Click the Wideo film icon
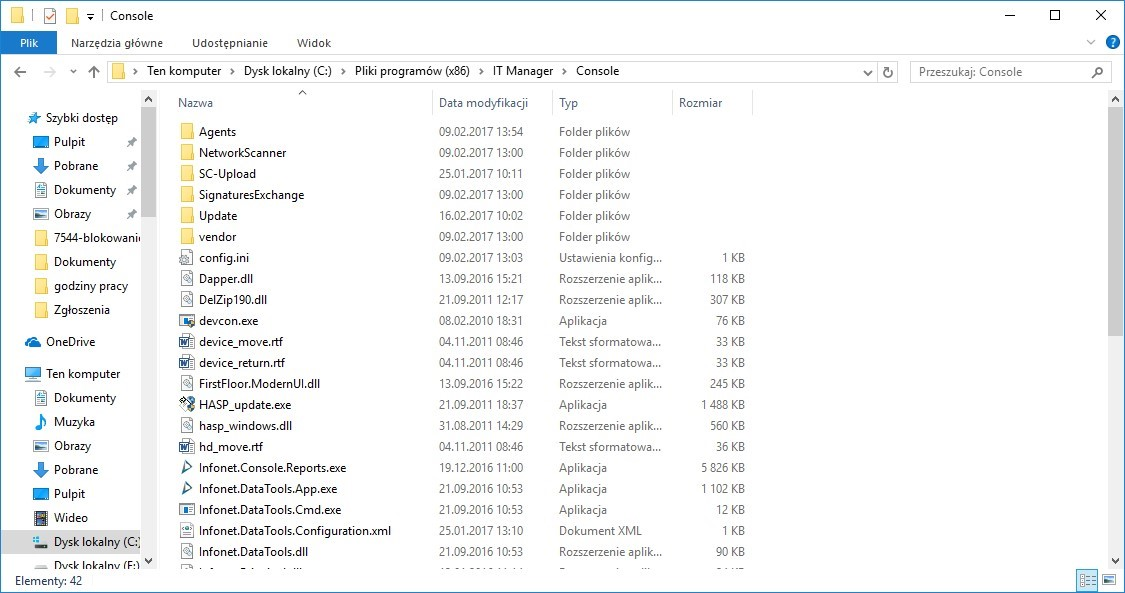1125x593 pixels. [x=41, y=518]
